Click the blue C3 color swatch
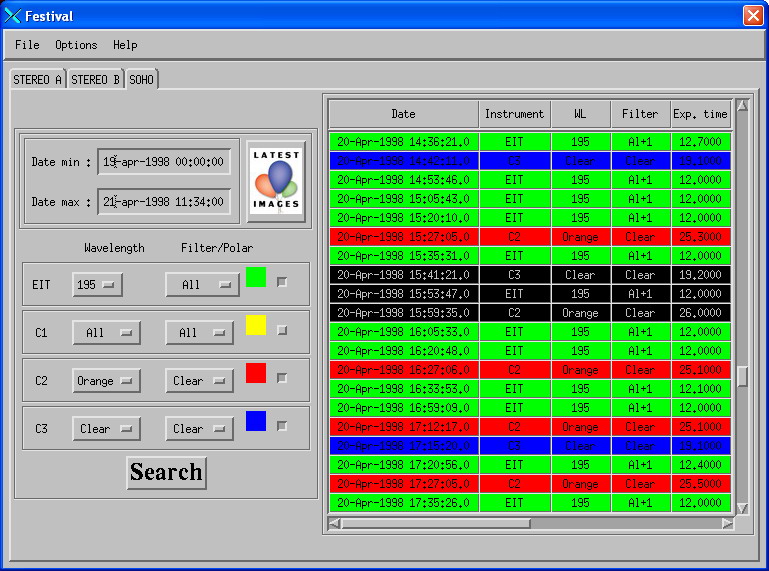 pyautogui.click(x=256, y=421)
